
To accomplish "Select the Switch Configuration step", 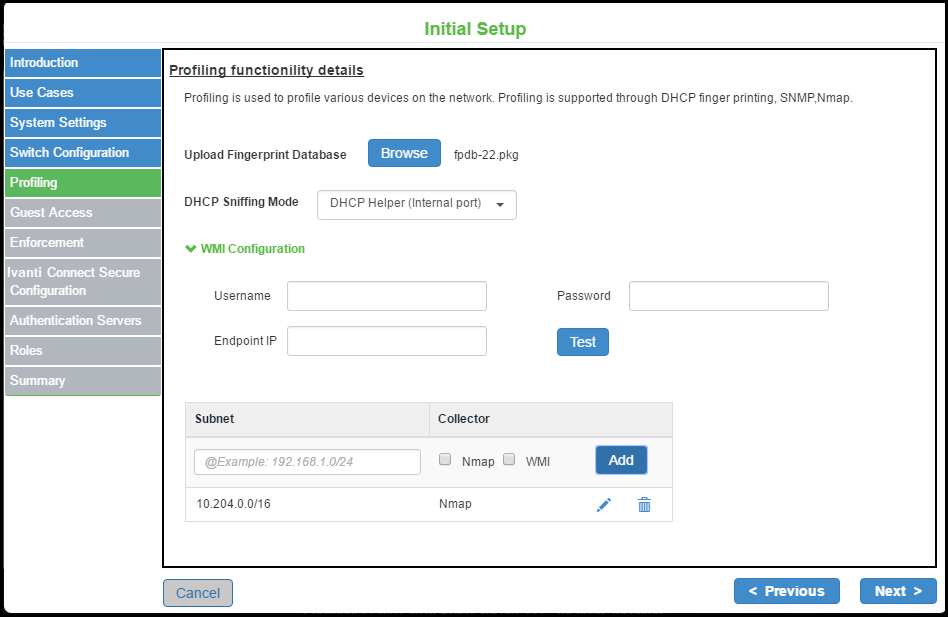I will pos(82,153).
